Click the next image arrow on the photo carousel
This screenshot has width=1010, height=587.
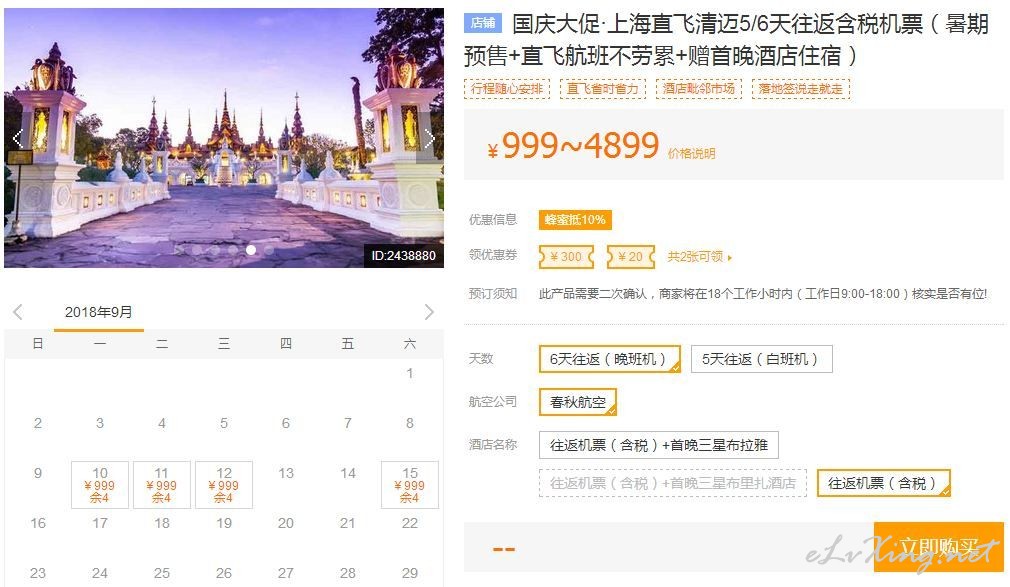(429, 139)
